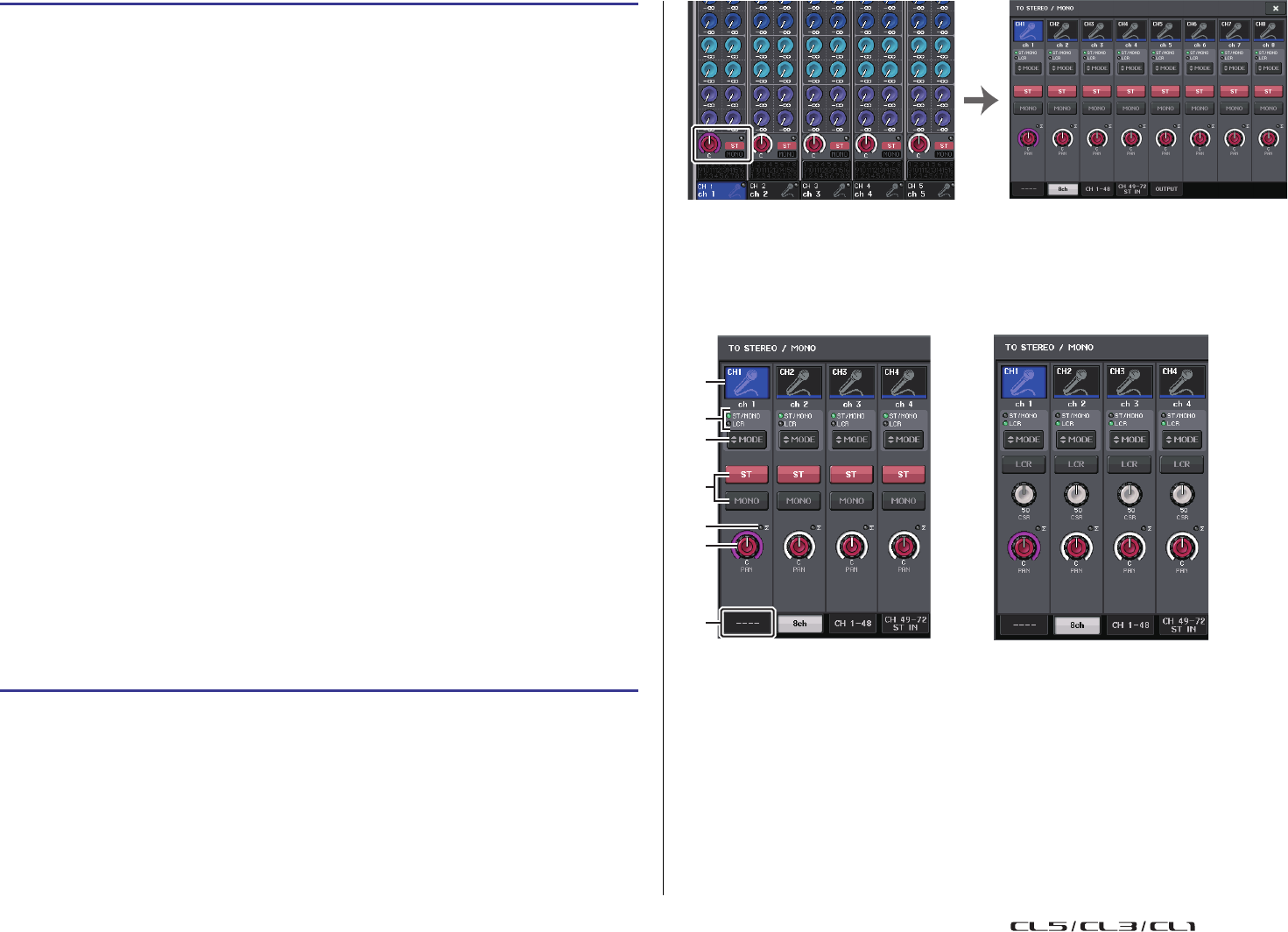Switch ch 4 MODE in window with CSR knobs
This screenshot has height=932, width=1288.
coord(1182,440)
